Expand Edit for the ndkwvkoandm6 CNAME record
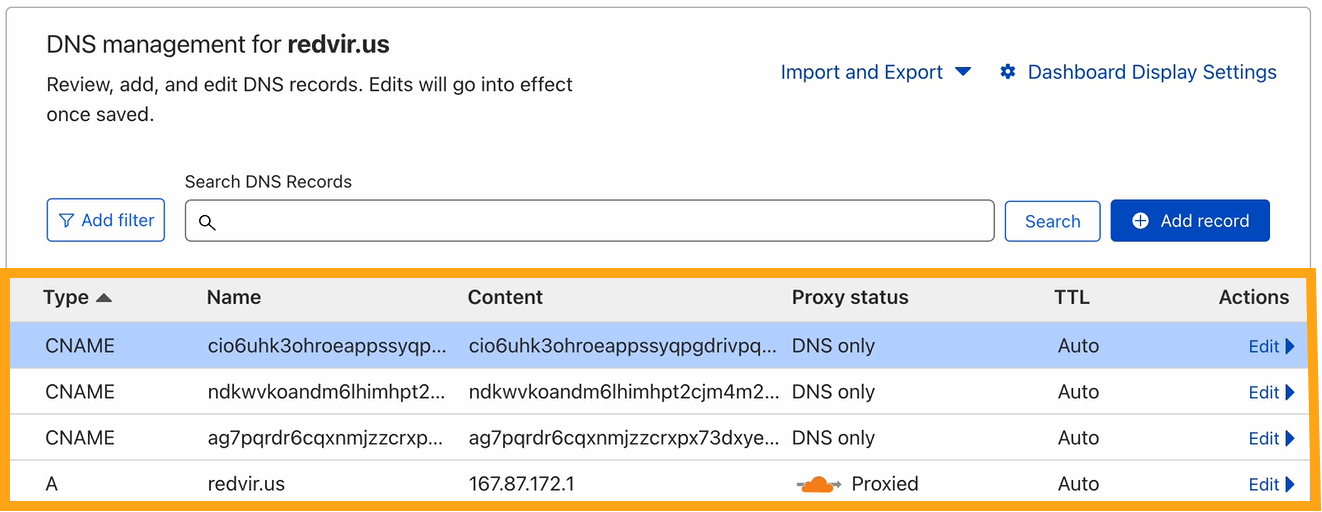 point(1271,392)
